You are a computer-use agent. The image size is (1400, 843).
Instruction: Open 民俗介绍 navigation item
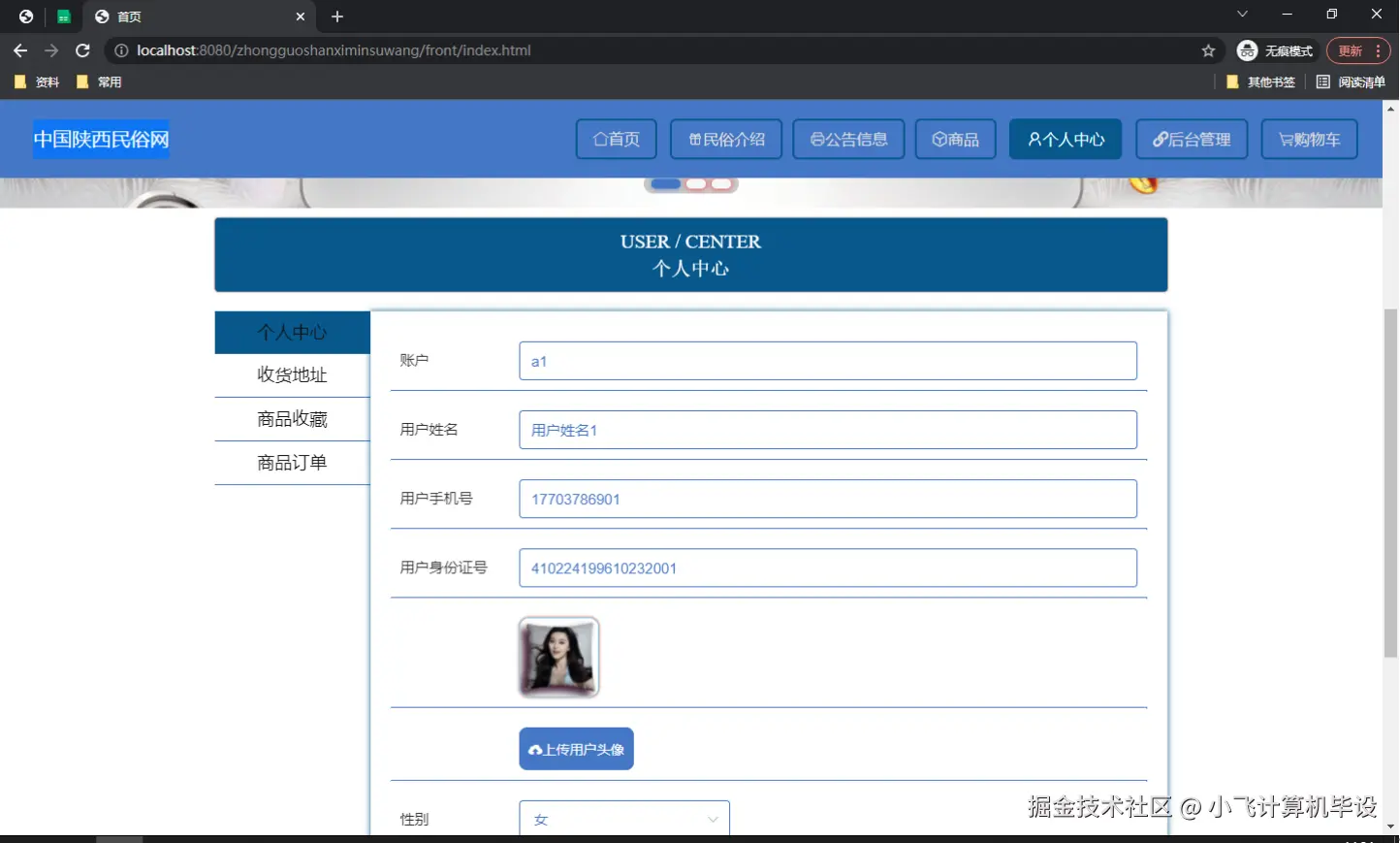pyautogui.click(x=726, y=139)
